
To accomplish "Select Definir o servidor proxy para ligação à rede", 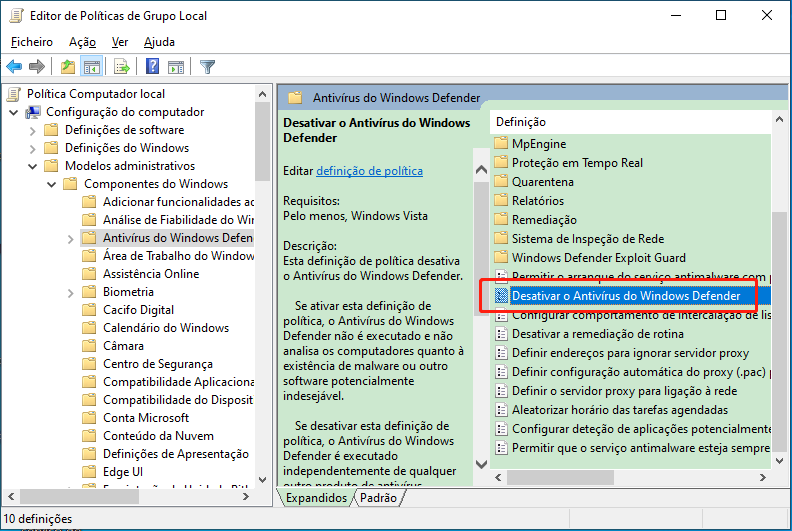I will pyautogui.click(x=624, y=391).
